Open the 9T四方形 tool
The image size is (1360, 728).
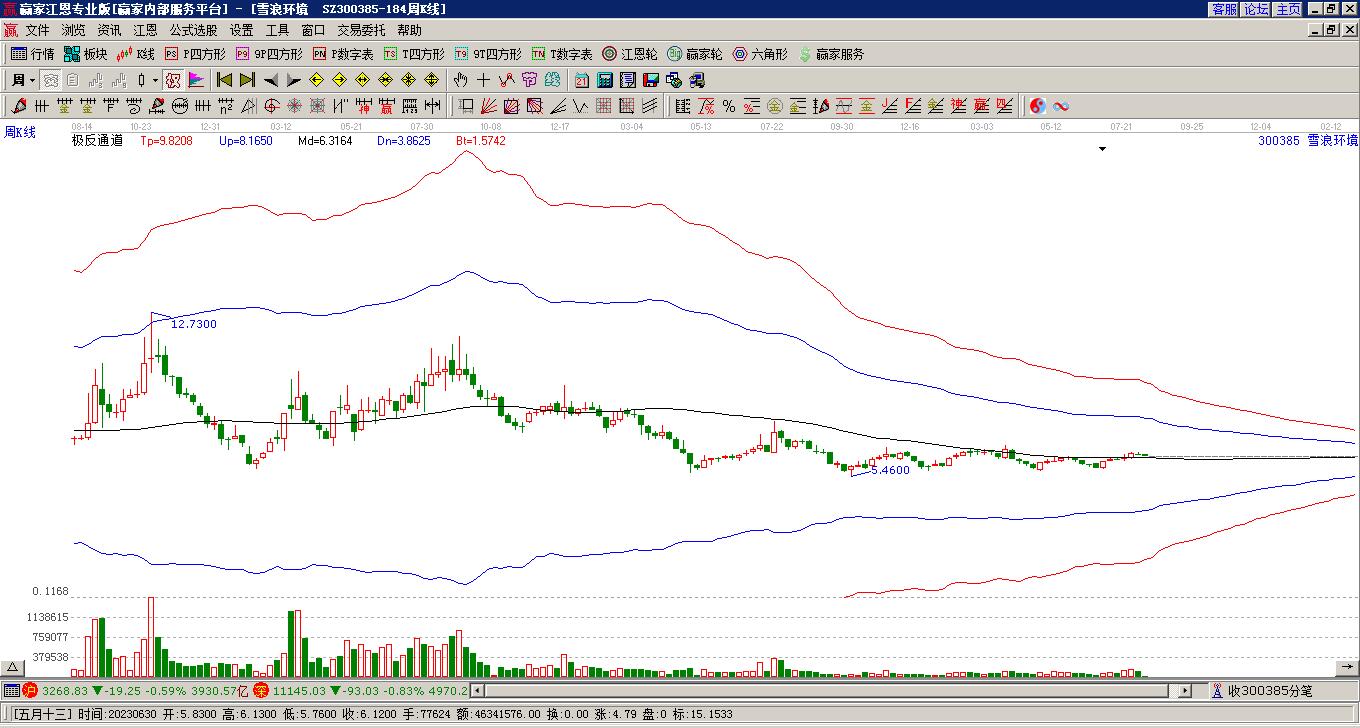(488, 54)
